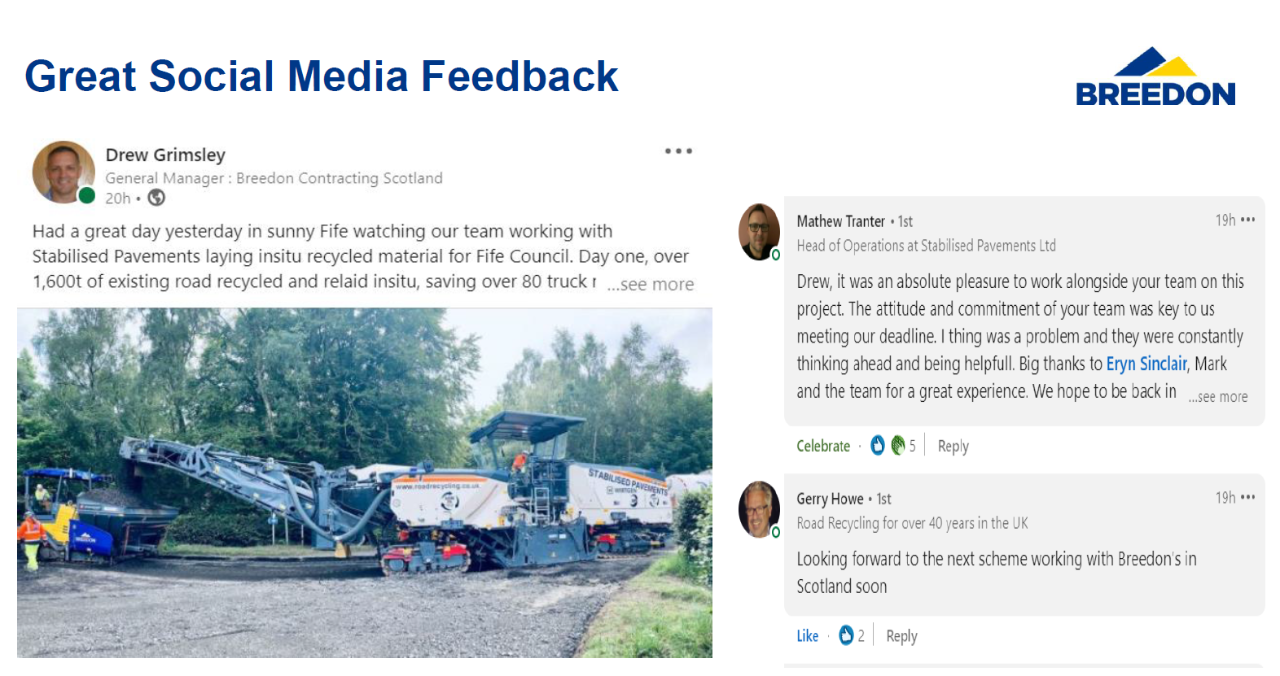Viewport: 1280px width, 676px height.
Task: Toggle Like on Gerry Howe's comment
Action: click(807, 636)
